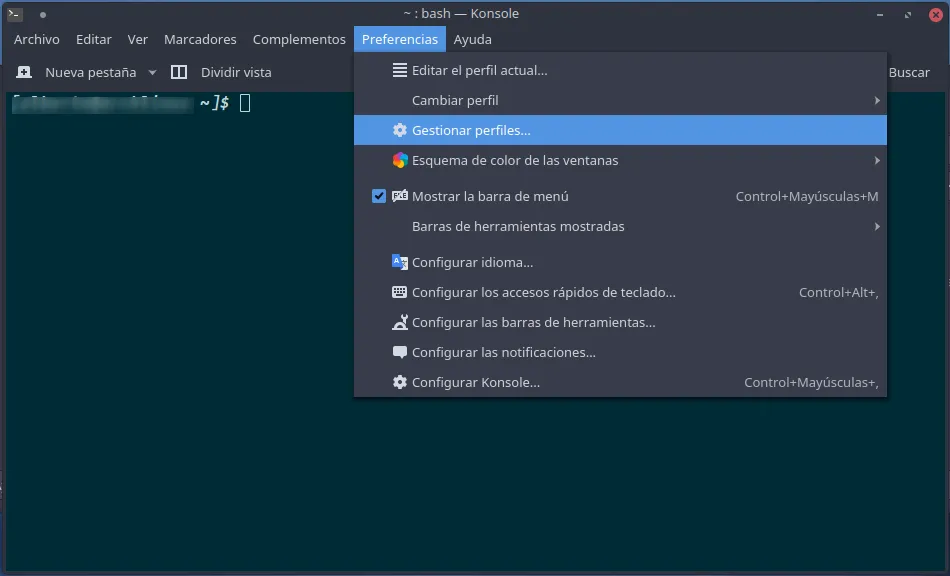Click the speech bubble notifications icon
The width and height of the screenshot is (950, 576).
click(x=400, y=352)
